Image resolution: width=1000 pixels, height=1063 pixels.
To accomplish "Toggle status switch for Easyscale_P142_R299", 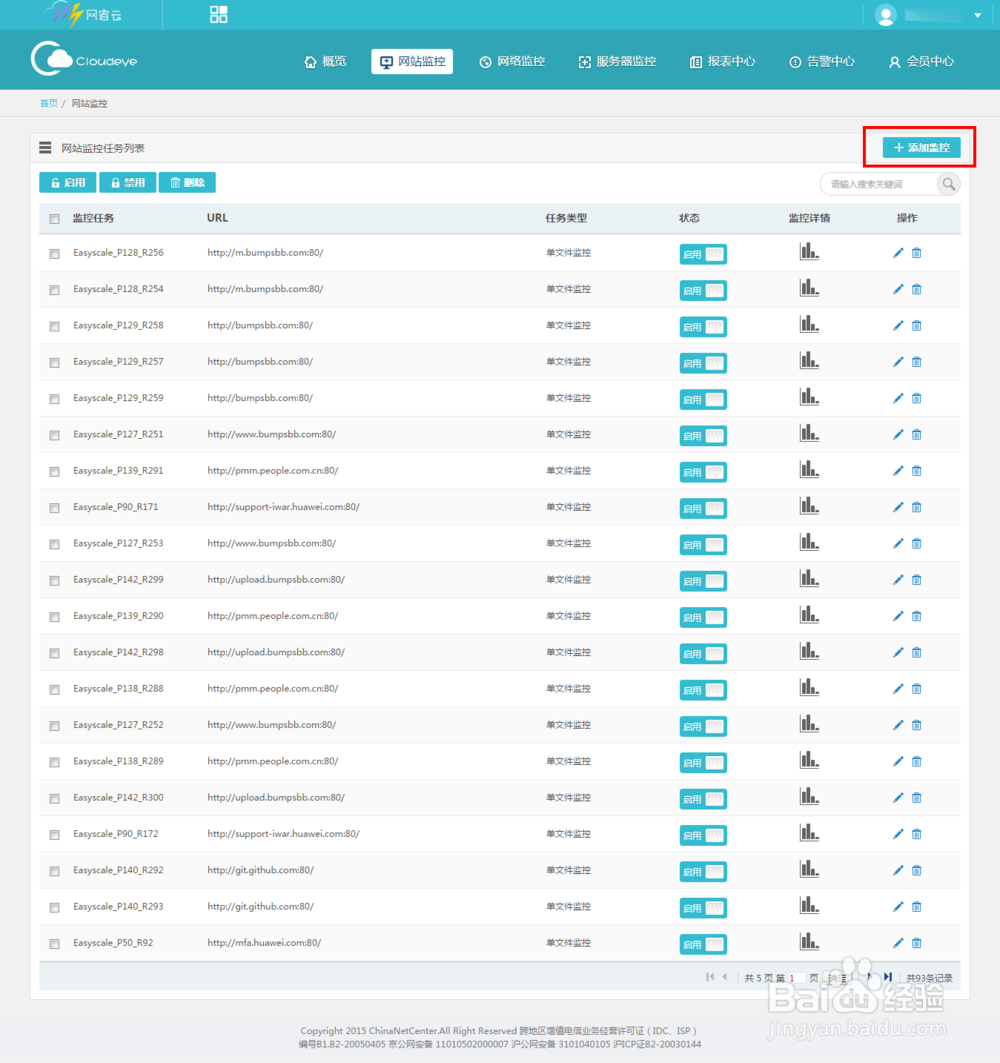I will [x=703, y=581].
